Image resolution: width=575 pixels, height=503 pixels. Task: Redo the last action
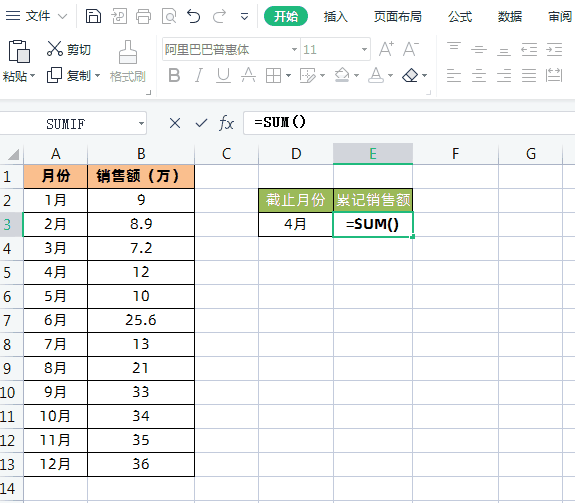pyautogui.click(x=219, y=16)
